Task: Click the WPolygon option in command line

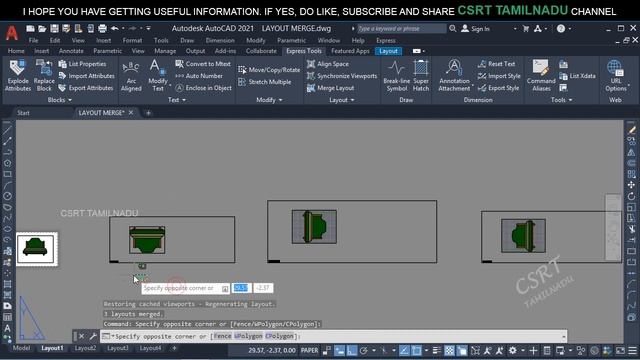Action: [x=248, y=336]
